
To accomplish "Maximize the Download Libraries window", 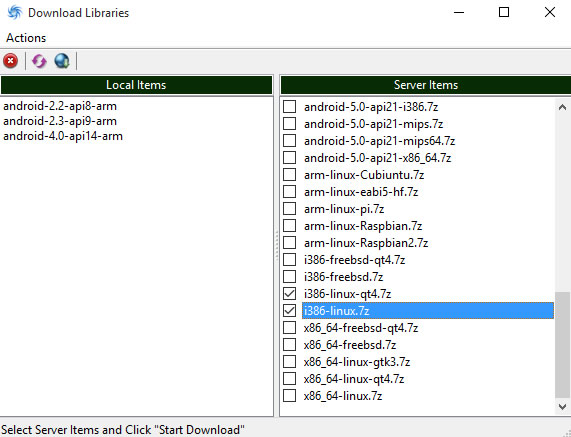I will [x=504, y=12].
